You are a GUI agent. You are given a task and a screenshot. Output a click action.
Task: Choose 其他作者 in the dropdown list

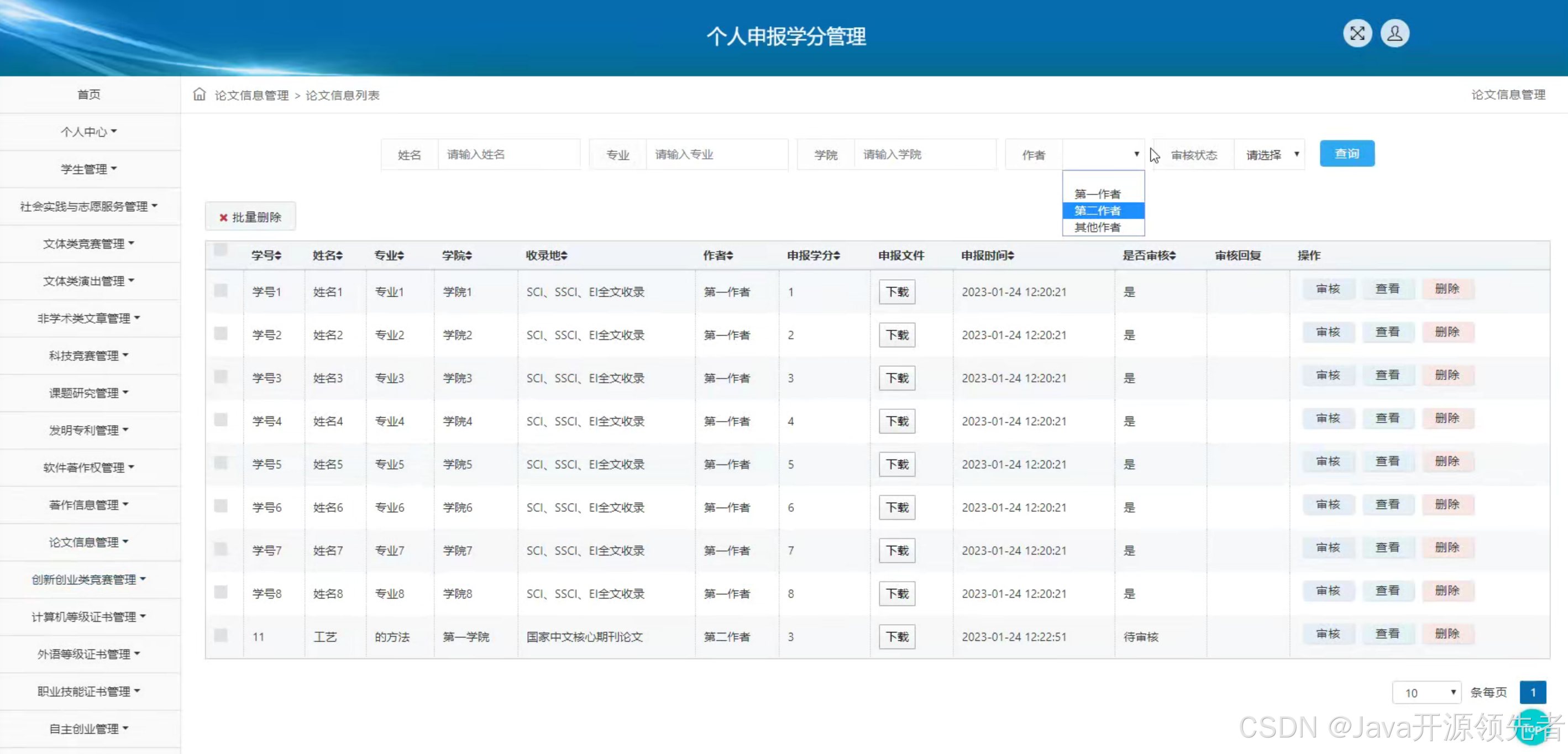(1103, 227)
